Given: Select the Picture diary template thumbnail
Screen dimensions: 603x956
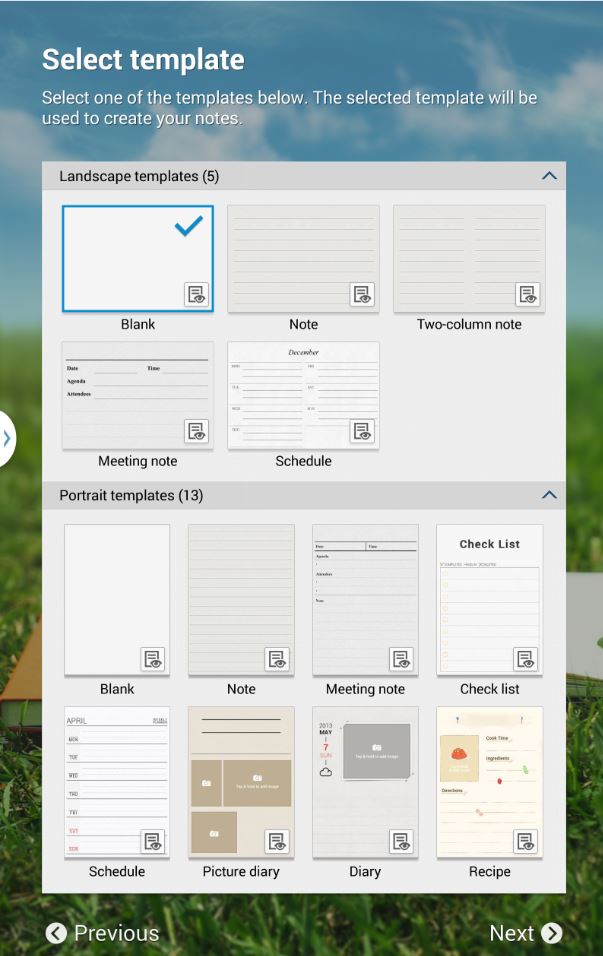Looking at the screenshot, I should 241,782.
